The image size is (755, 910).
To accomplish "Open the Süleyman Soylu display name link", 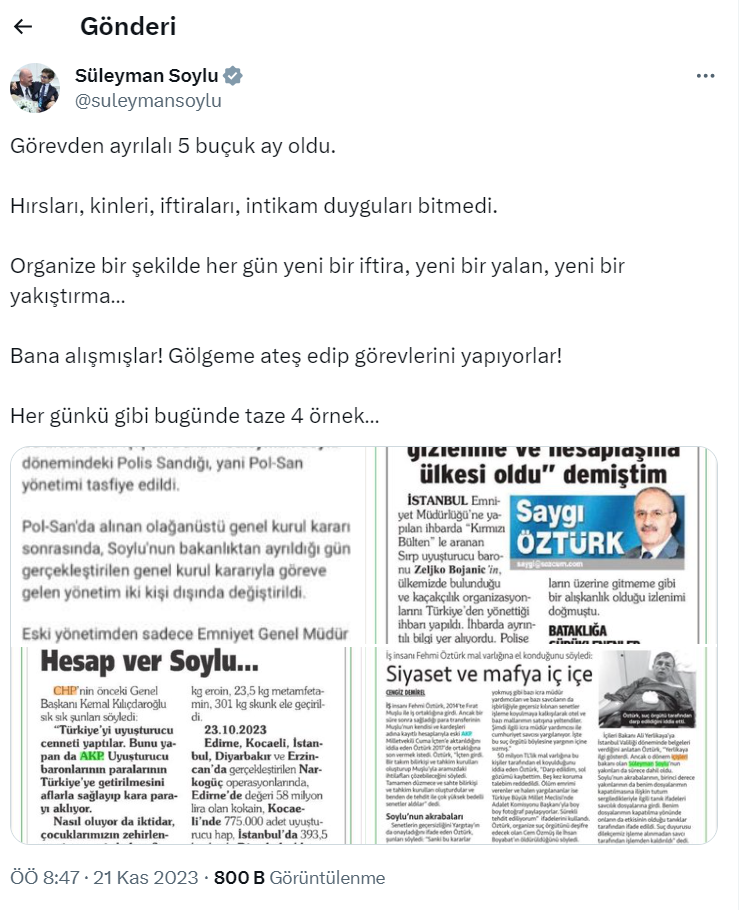I will coord(147,75).
